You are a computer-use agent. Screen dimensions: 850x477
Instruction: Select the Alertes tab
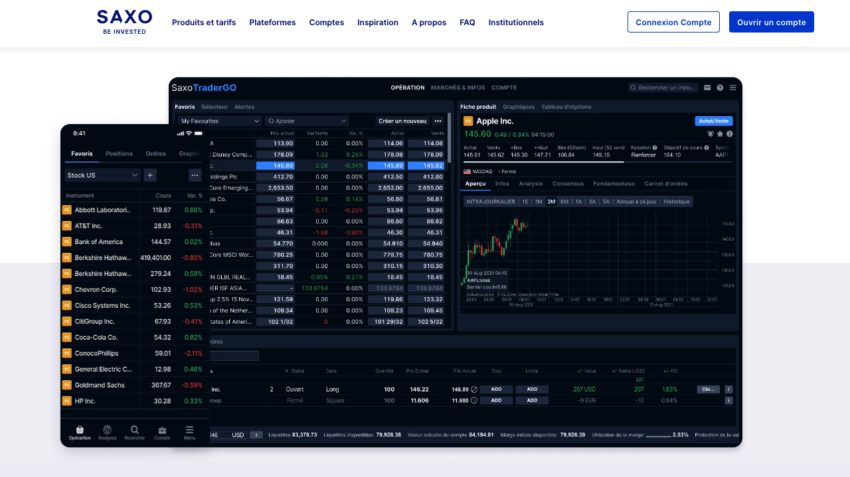tap(244, 107)
